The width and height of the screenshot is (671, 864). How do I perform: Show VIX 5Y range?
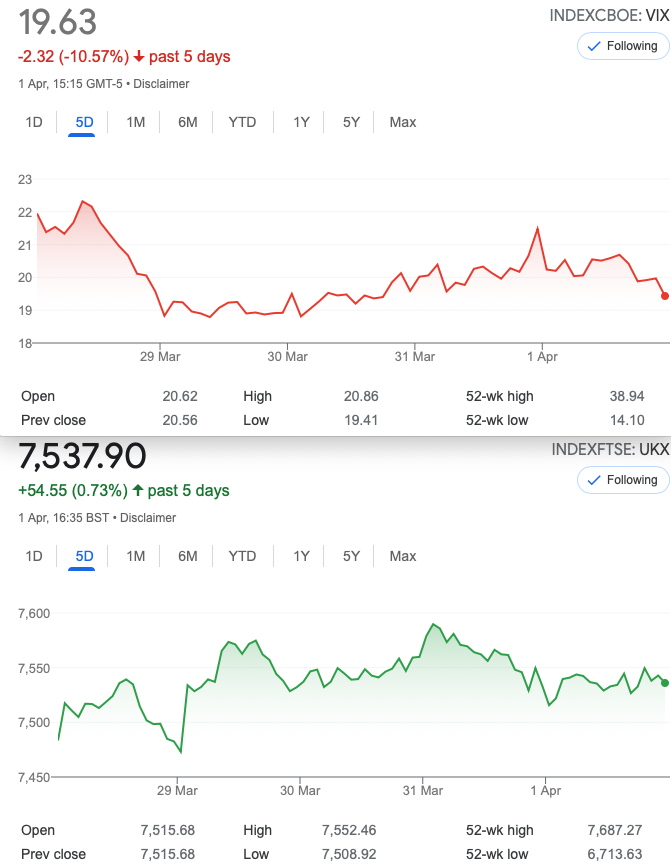[x=351, y=122]
